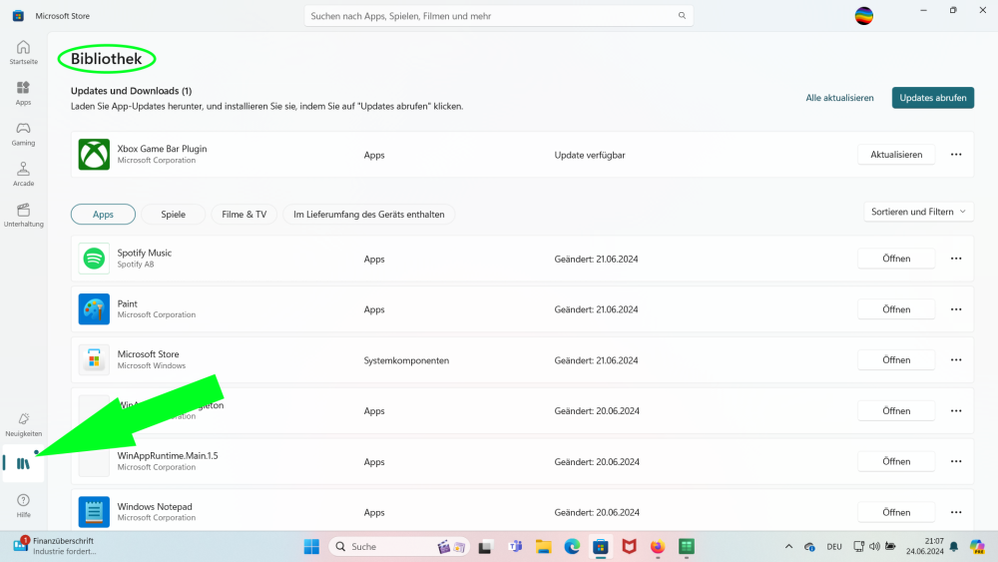Click the Alle aktualisieren link
The height and width of the screenshot is (562, 998).
[x=839, y=98]
